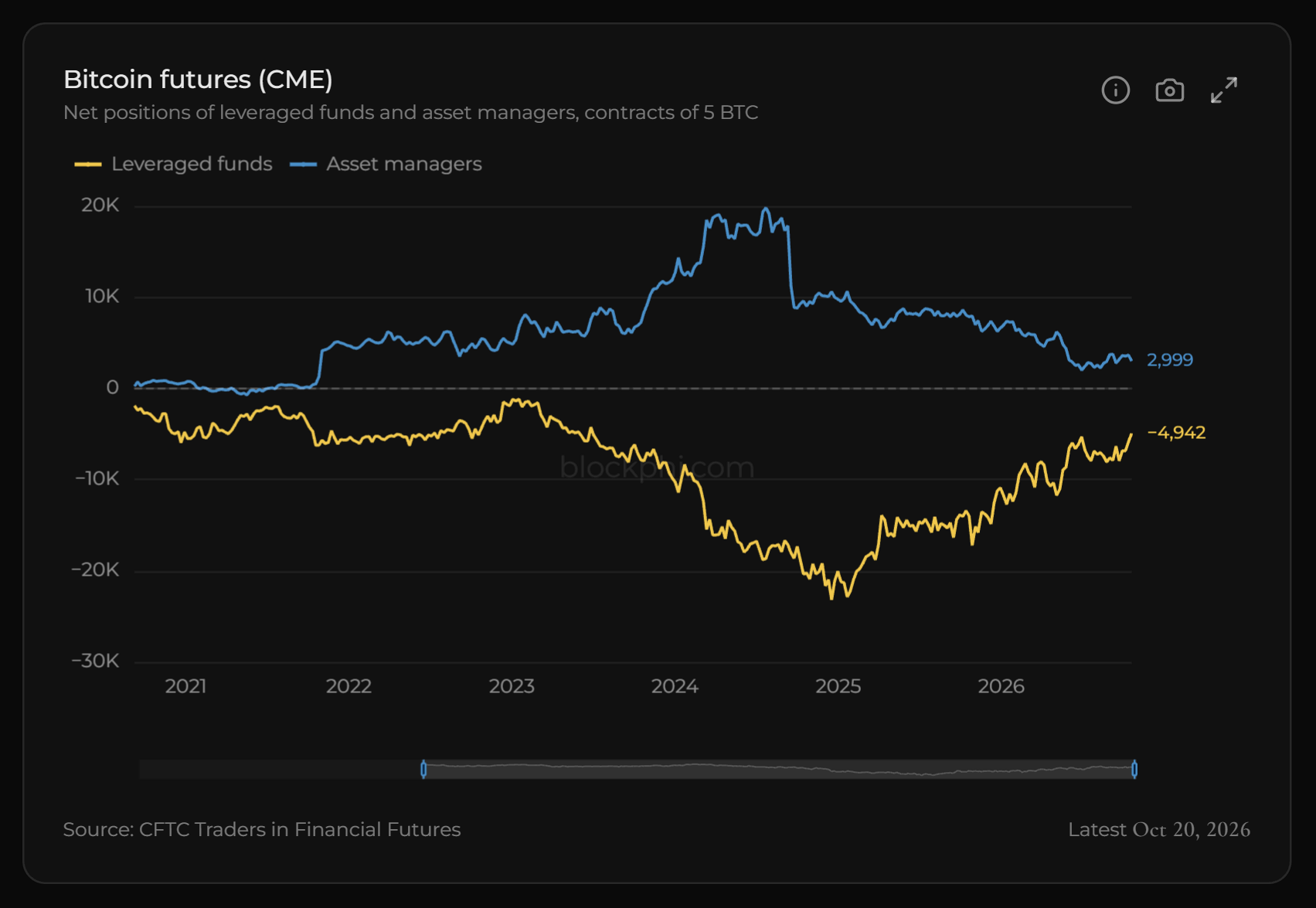Click the 2,999 asset managers value label

click(x=1170, y=360)
